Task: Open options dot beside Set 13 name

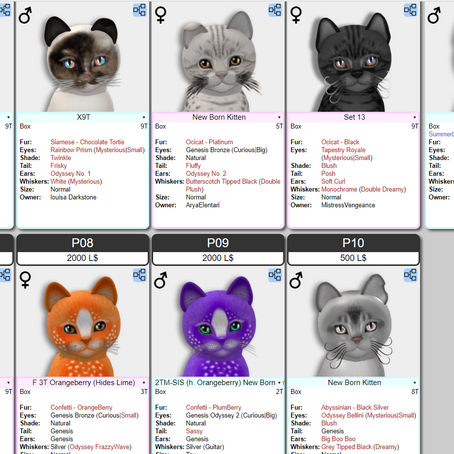Action: (x=414, y=117)
